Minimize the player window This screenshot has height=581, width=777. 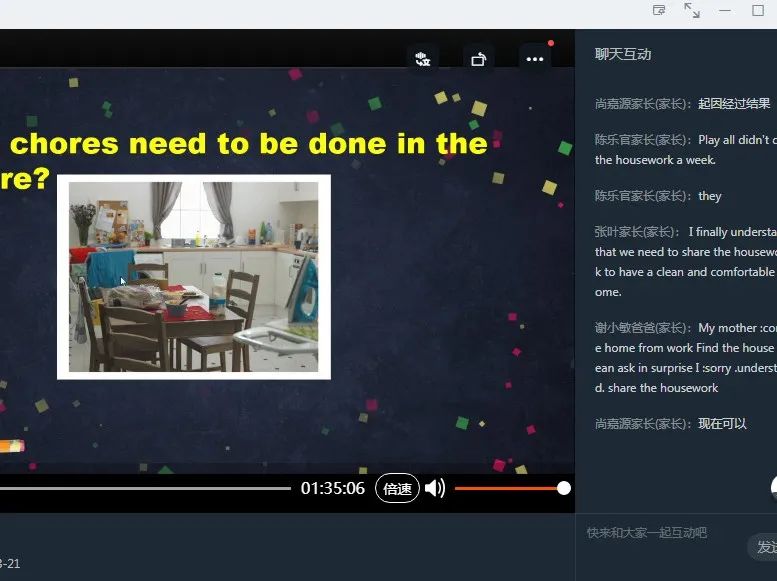tap(725, 10)
